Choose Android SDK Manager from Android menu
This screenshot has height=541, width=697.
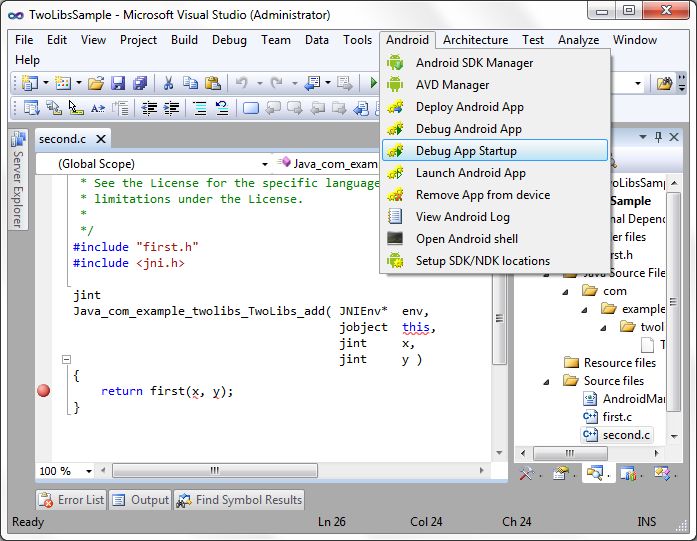495,63
